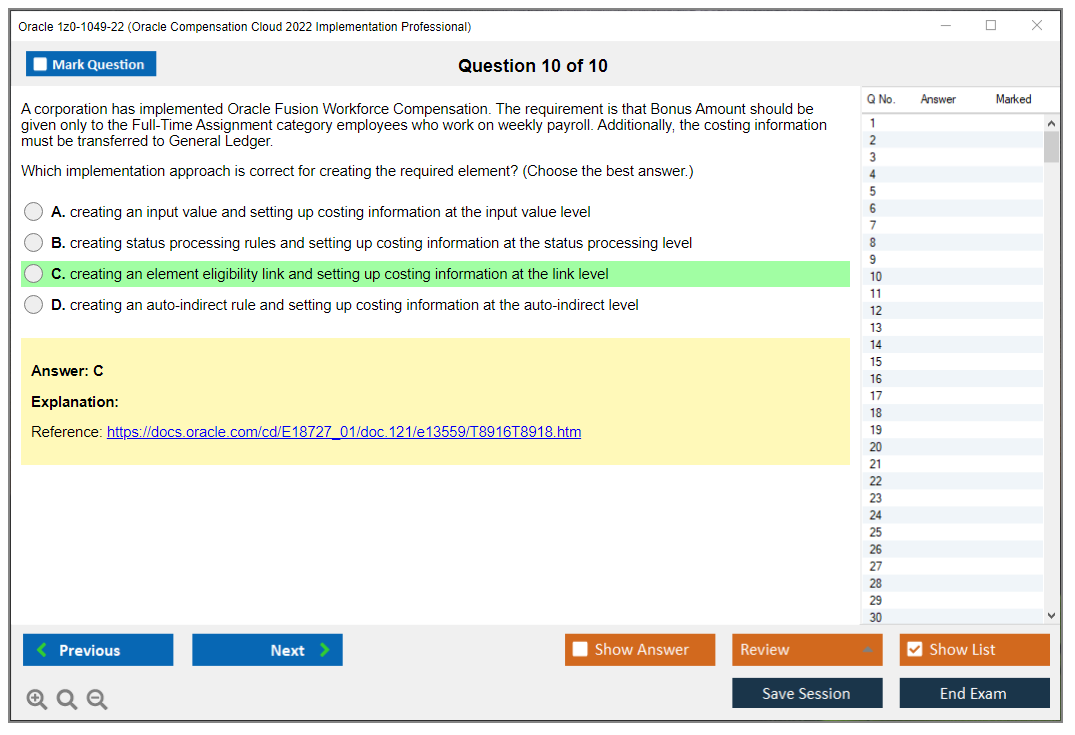Choose option C about element eligibility link

point(34,274)
